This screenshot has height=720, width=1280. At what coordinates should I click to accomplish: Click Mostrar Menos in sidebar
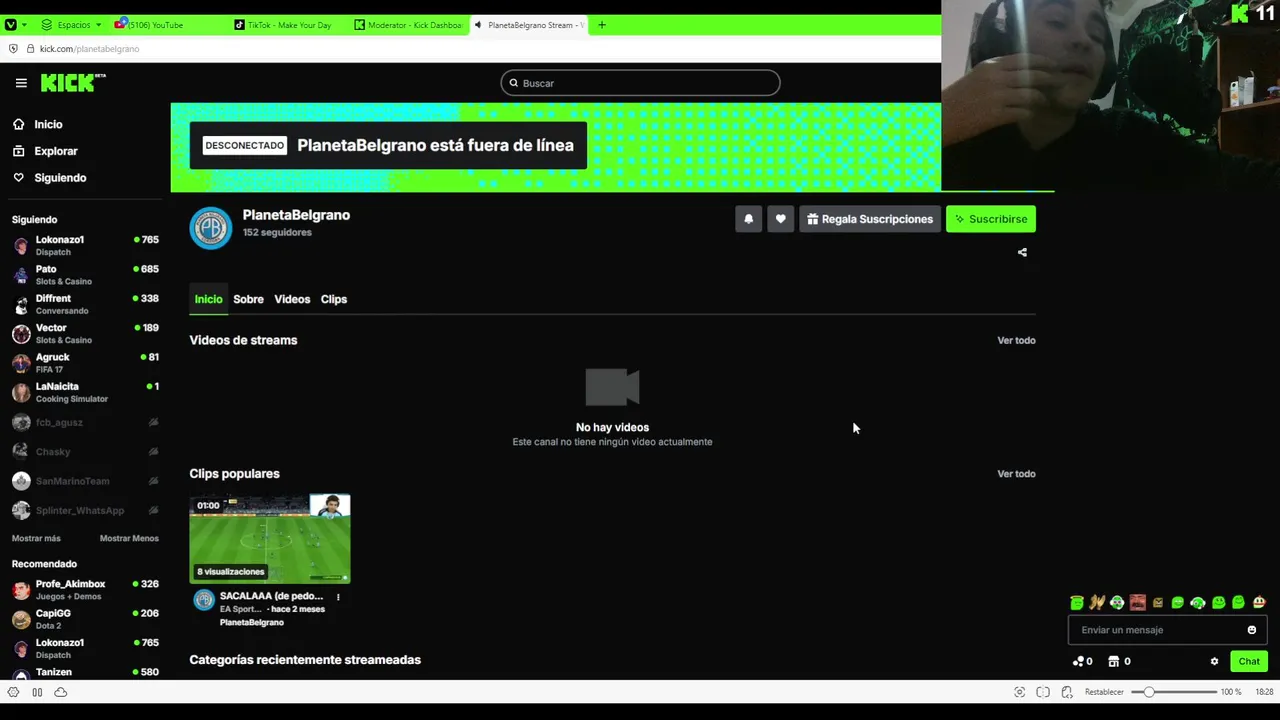(x=129, y=538)
